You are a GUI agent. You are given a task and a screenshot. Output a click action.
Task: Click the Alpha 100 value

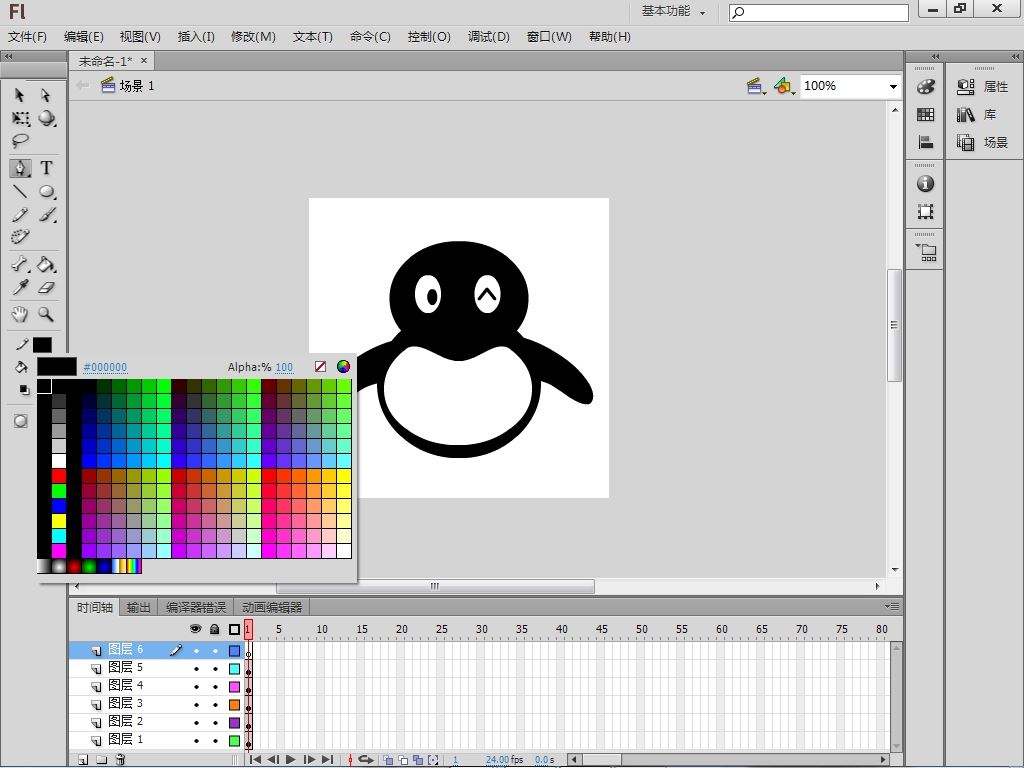coord(284,367)
